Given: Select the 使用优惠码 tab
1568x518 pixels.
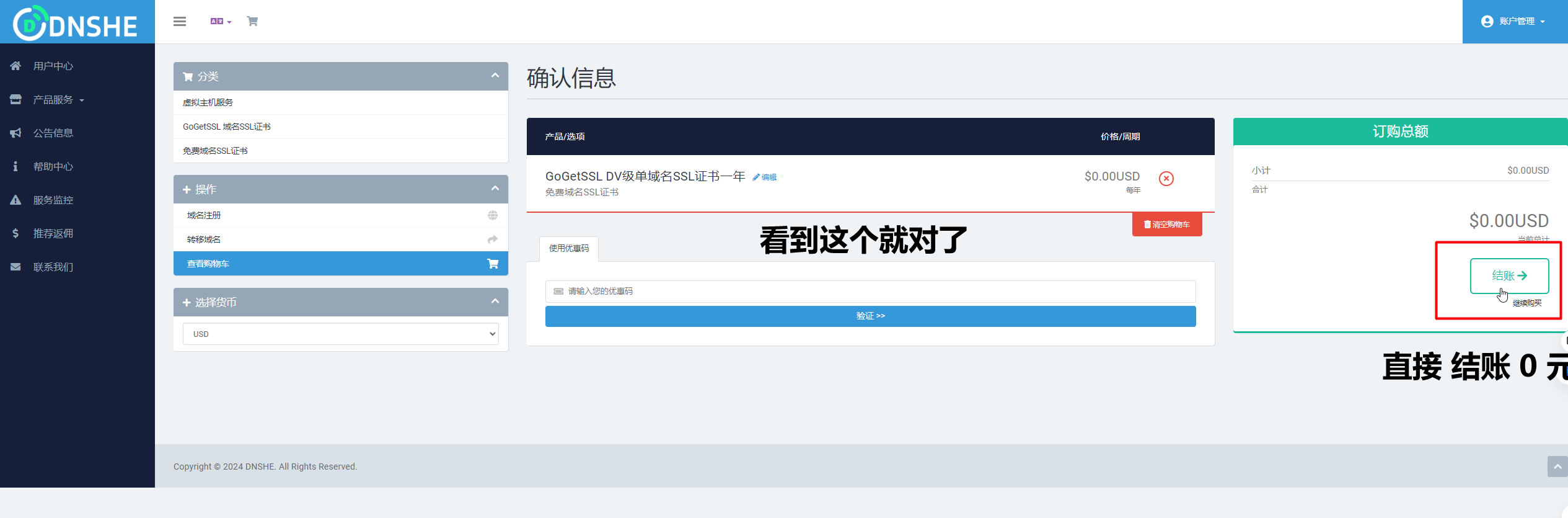Looking at the screenshot, I should (569, 249).
